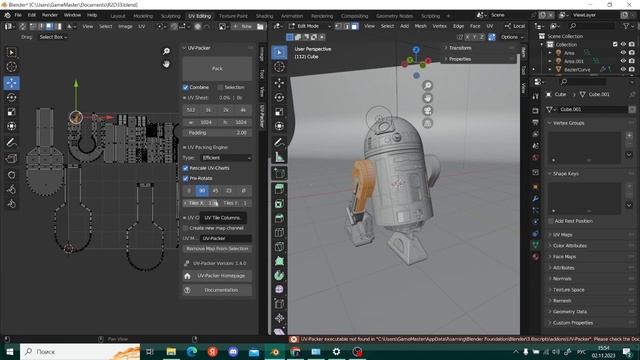Hide the Area light in outliner
The width and height of the screenshot is (640, 360).
point(623,53)
